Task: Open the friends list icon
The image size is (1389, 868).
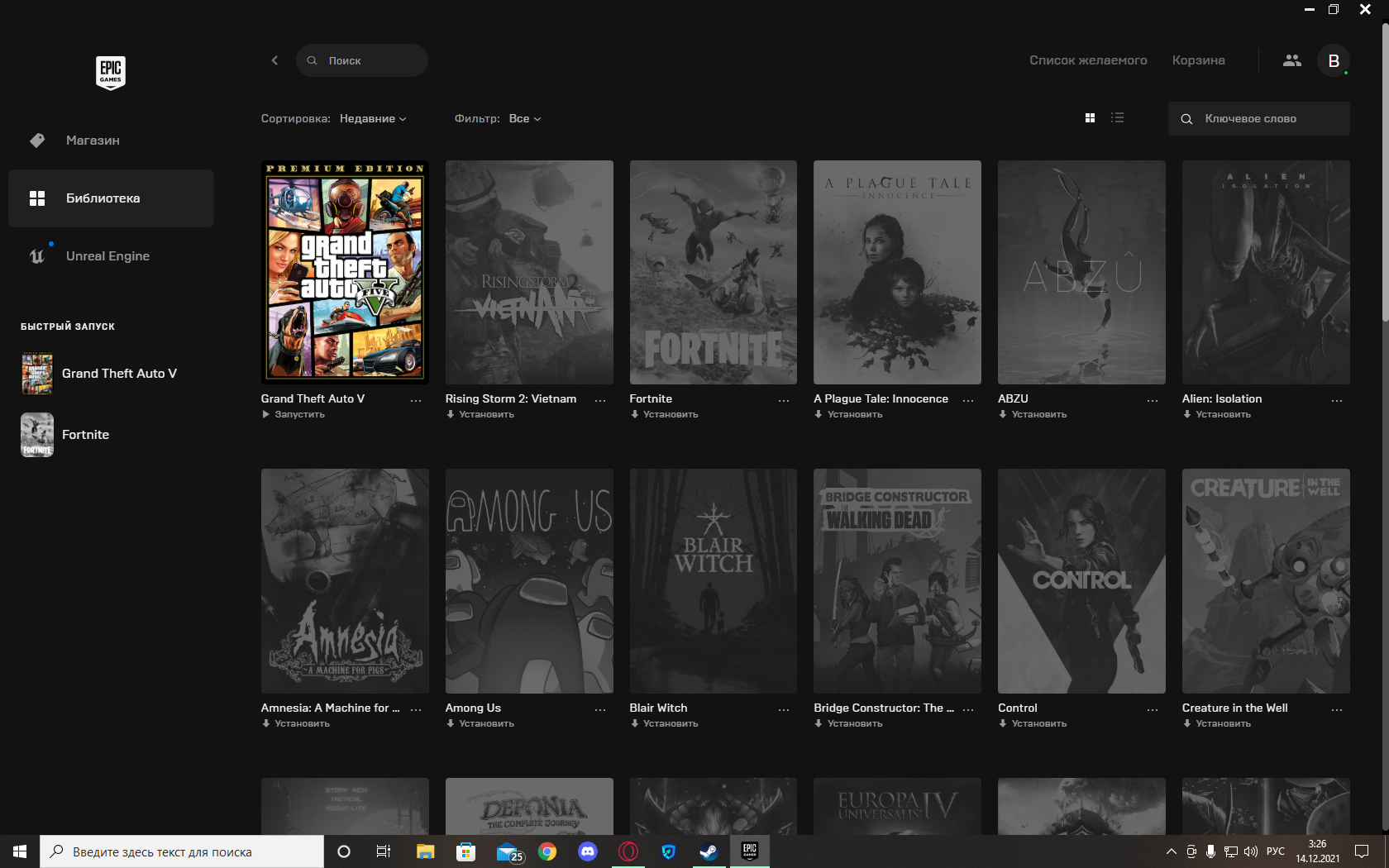Action: coord(1291,60)
